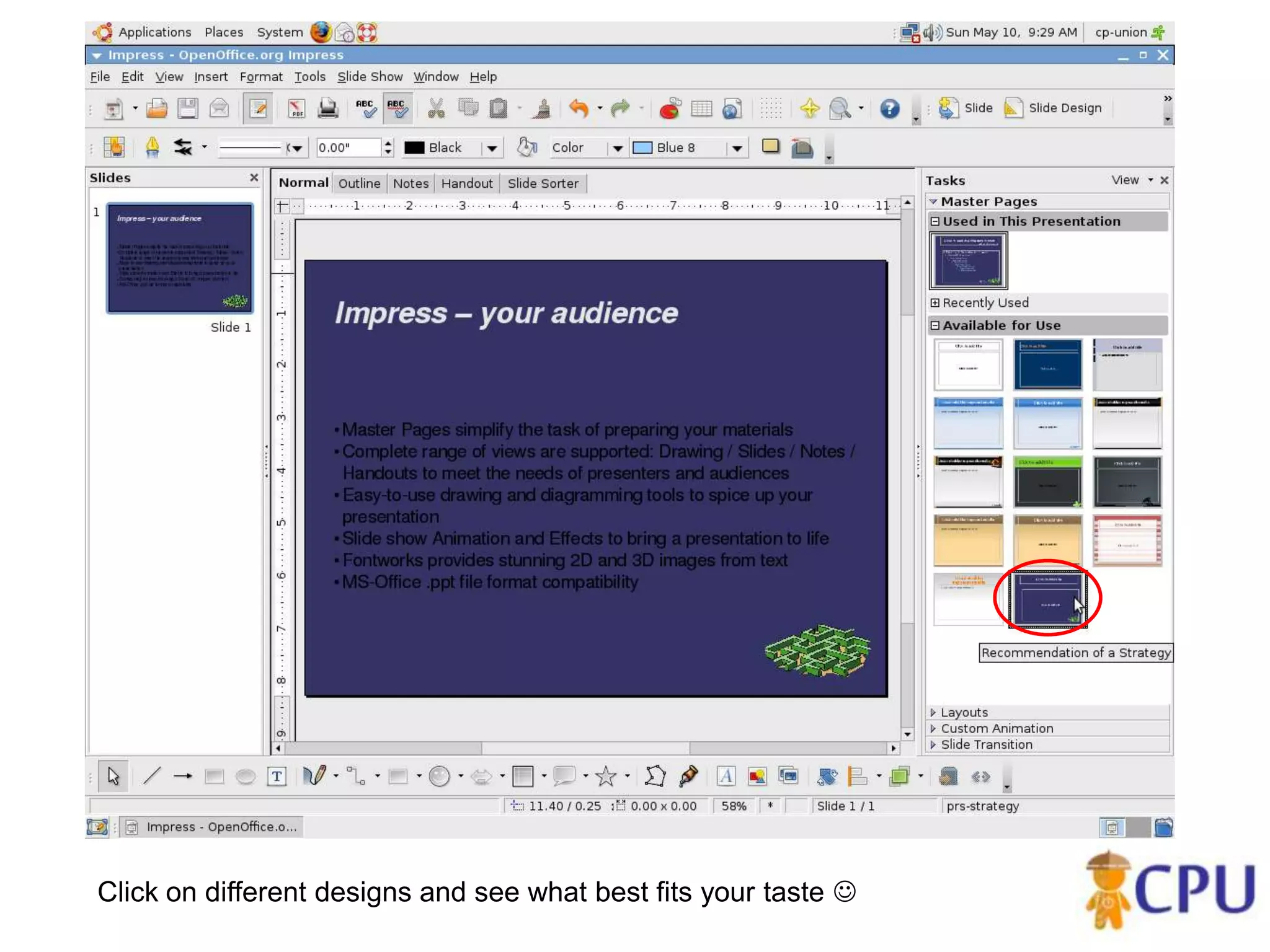Screen dimensions: 1270x952
Task: Open the line style dropdown
Action: coord(296,148)
